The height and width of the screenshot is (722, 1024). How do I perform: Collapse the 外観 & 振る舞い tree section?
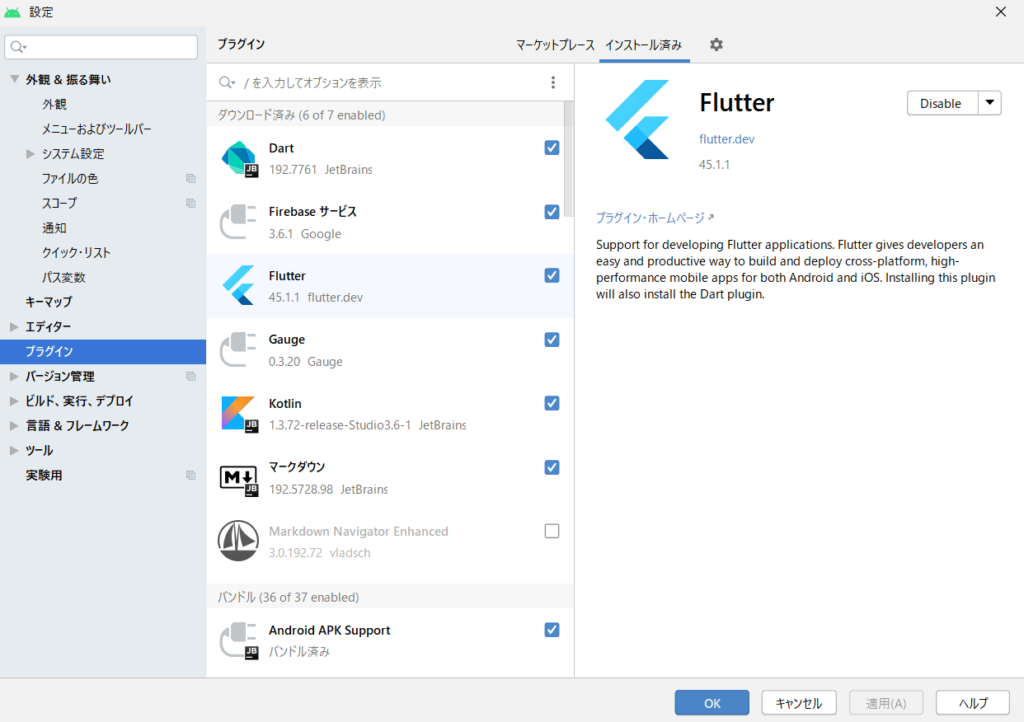(x=14, y=79)
